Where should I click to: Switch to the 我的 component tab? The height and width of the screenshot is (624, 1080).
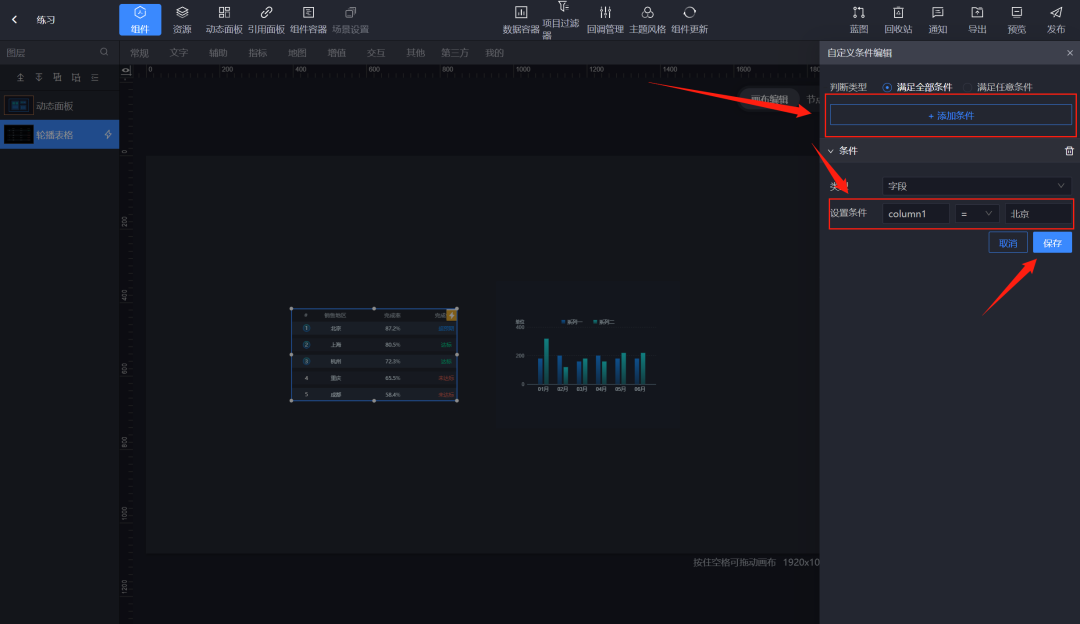pyautogui.click(x=495, y=53)
